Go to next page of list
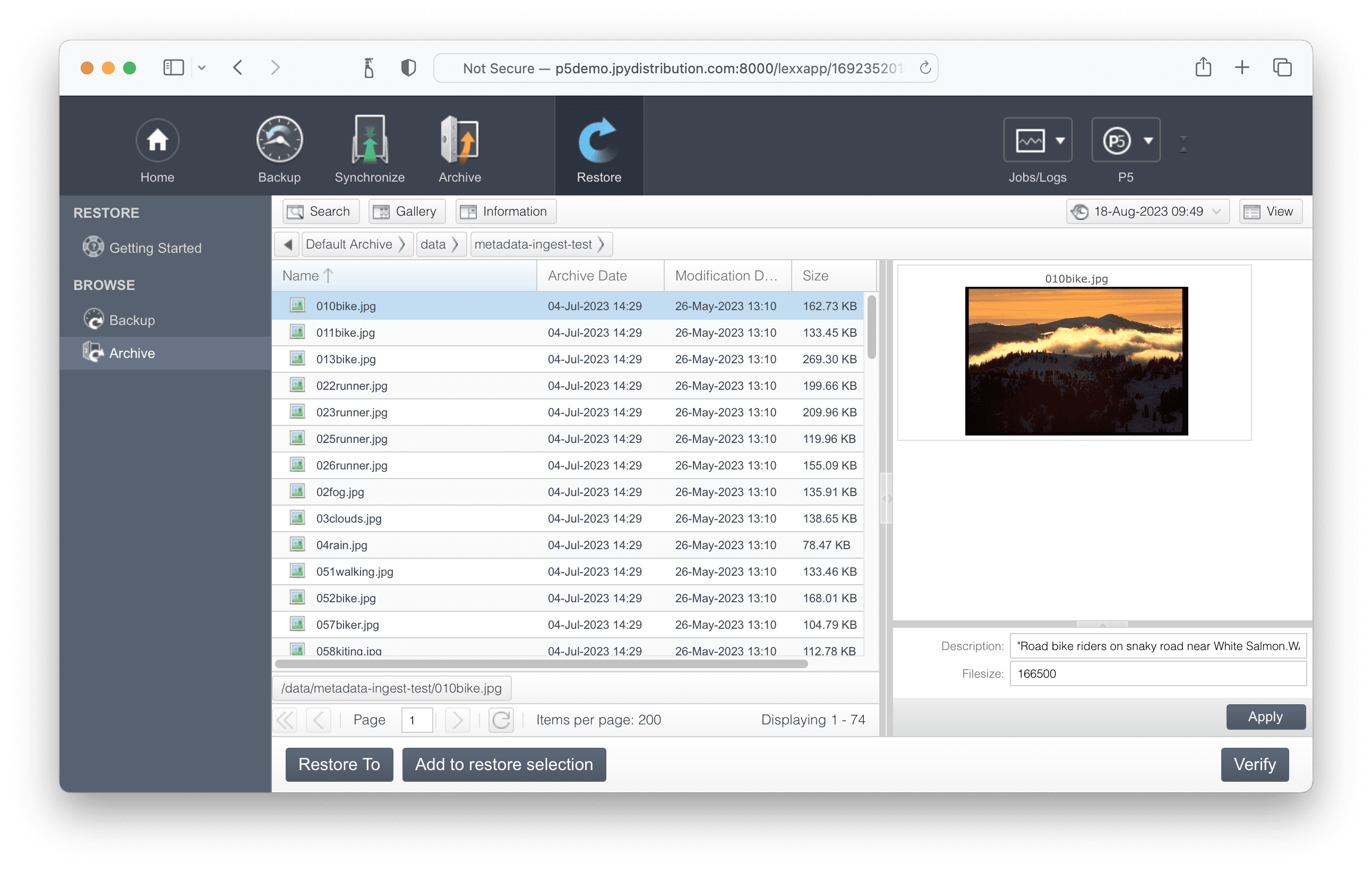1372x871 pixels. [457, 720]
